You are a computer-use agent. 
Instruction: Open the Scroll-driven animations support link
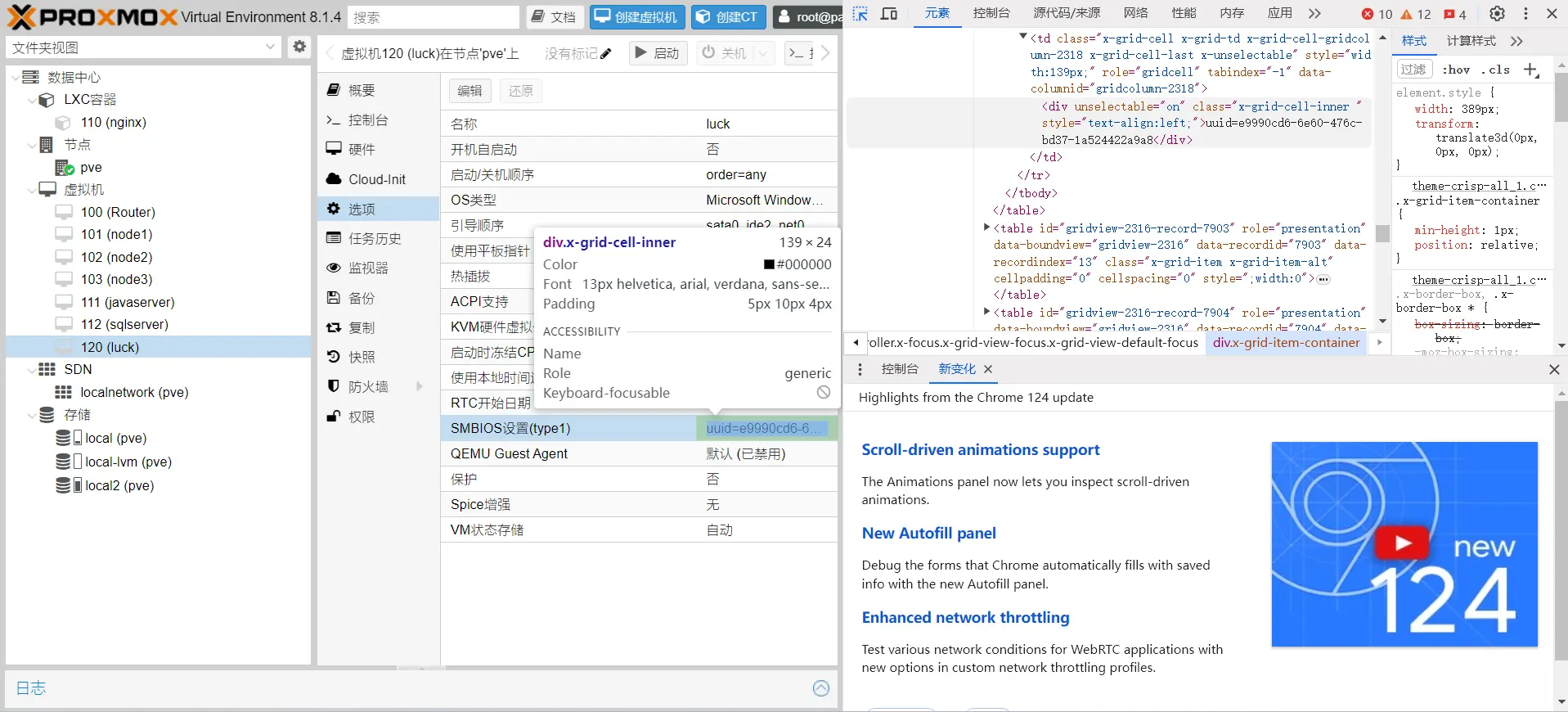tap(981, 449)
